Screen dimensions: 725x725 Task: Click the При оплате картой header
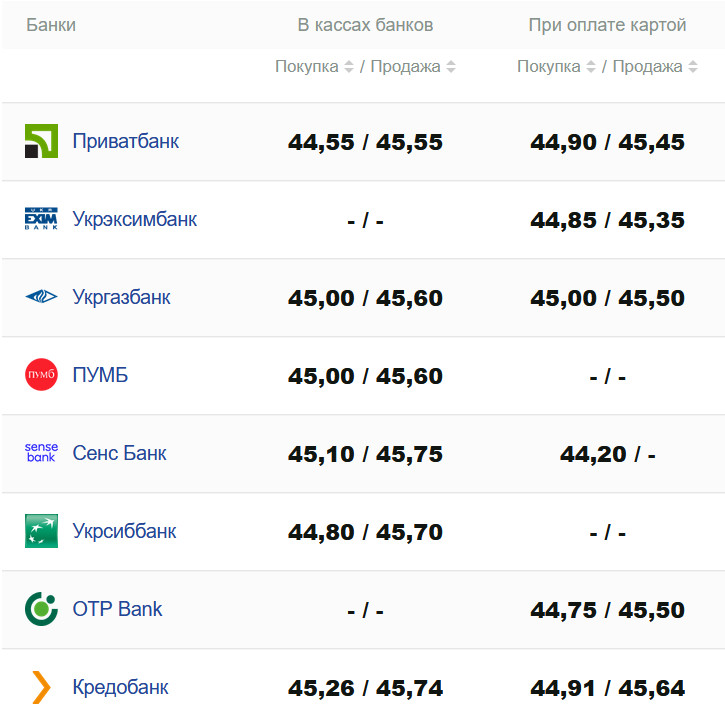607,25
